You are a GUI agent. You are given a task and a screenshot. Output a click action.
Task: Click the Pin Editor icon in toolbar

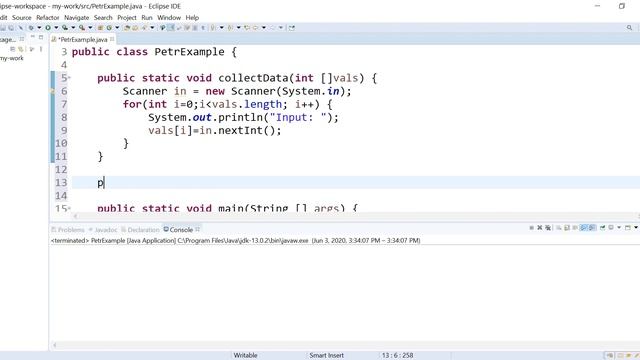click(291, 28)
